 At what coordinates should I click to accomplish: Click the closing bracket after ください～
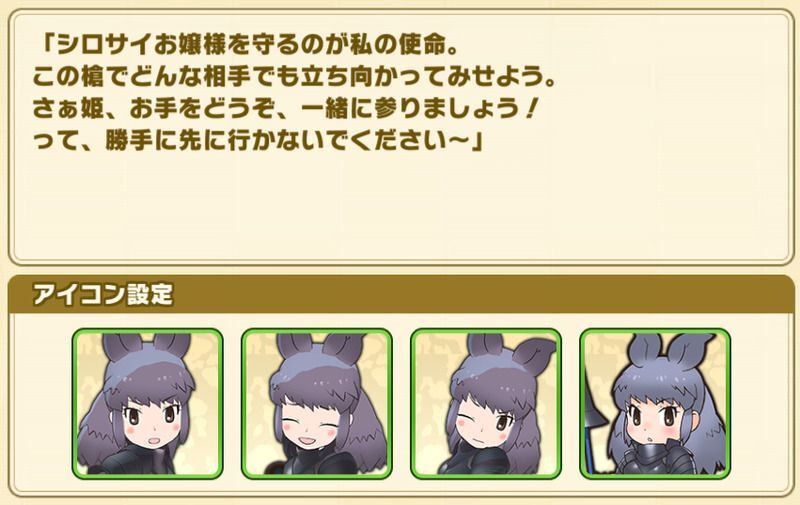477,142
